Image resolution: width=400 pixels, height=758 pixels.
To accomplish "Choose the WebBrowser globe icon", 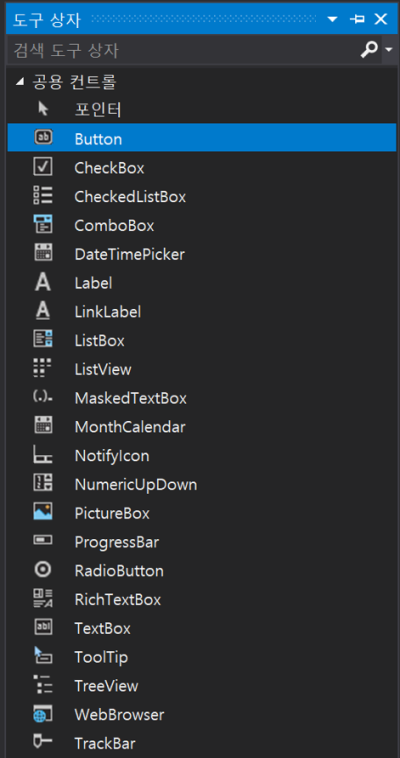I will 43,714.
